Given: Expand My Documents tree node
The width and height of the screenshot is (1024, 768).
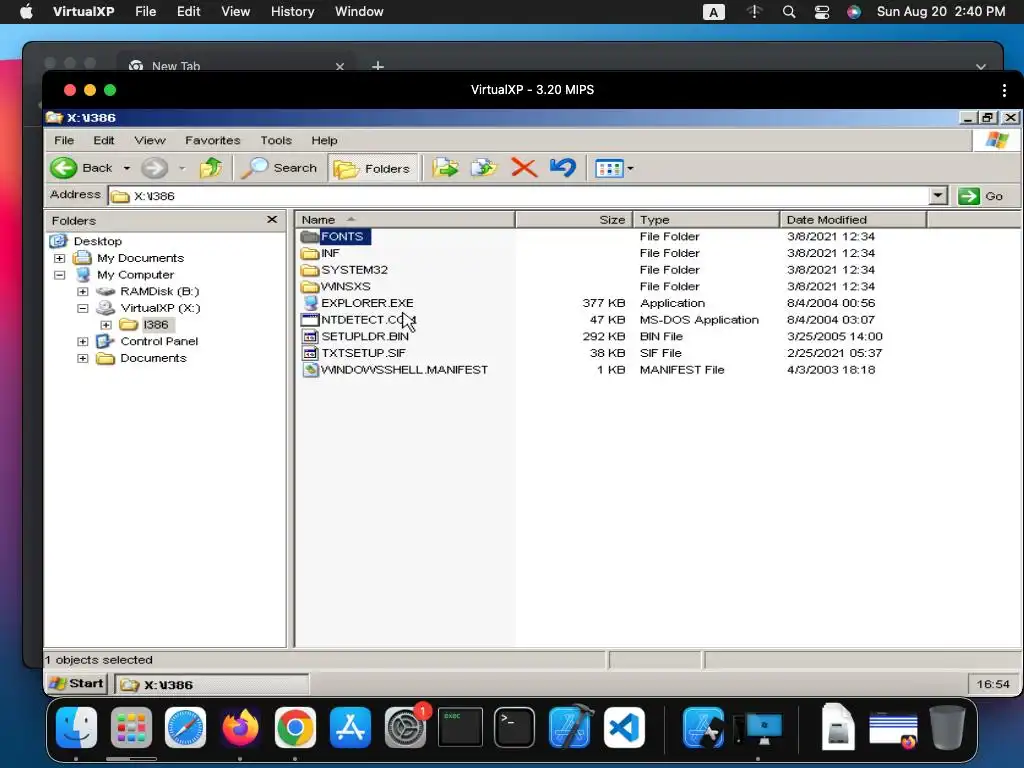Looking at the screenshot, I should [x=59, y=258].
